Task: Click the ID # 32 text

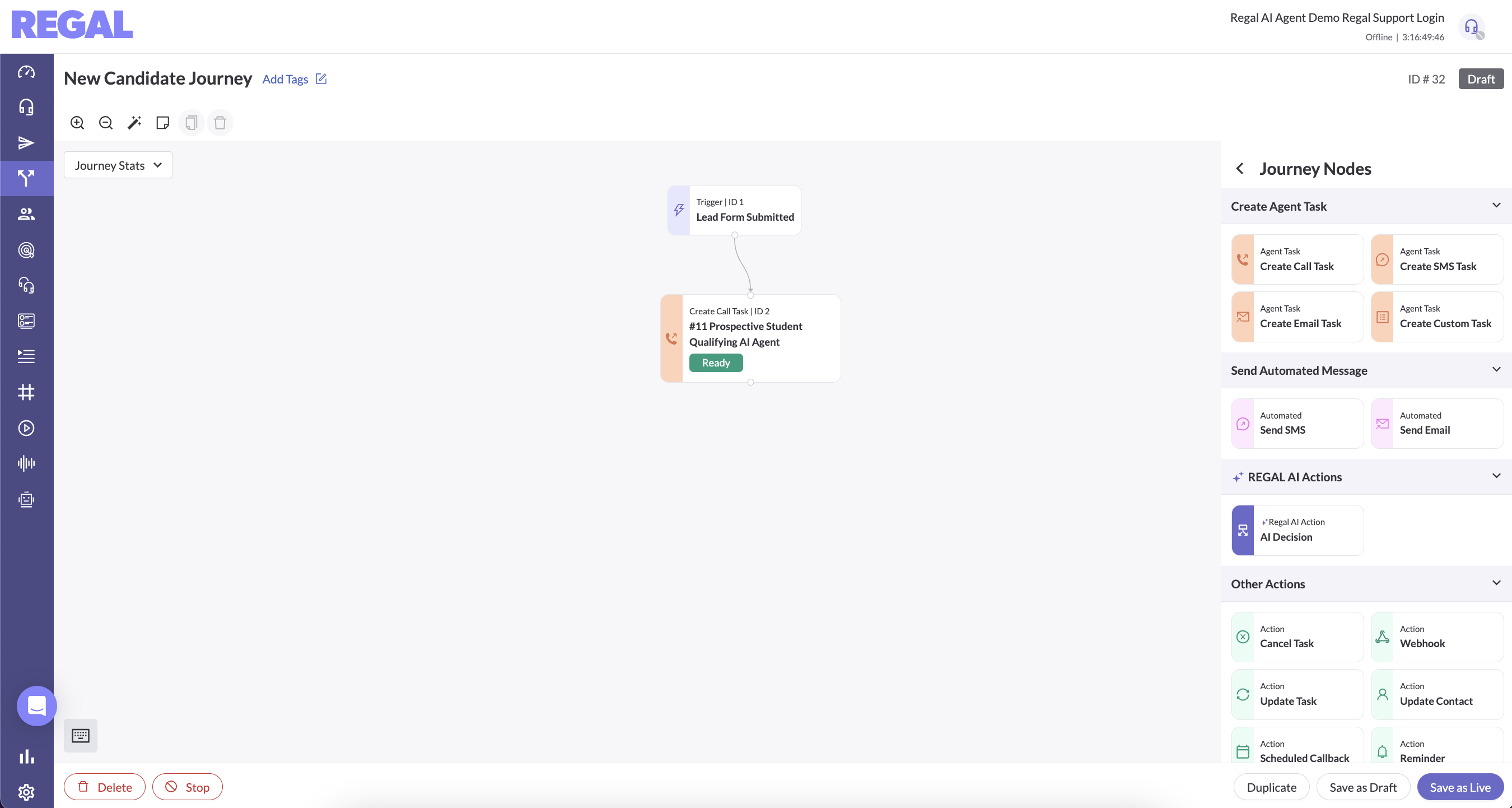Action: 1426,78
